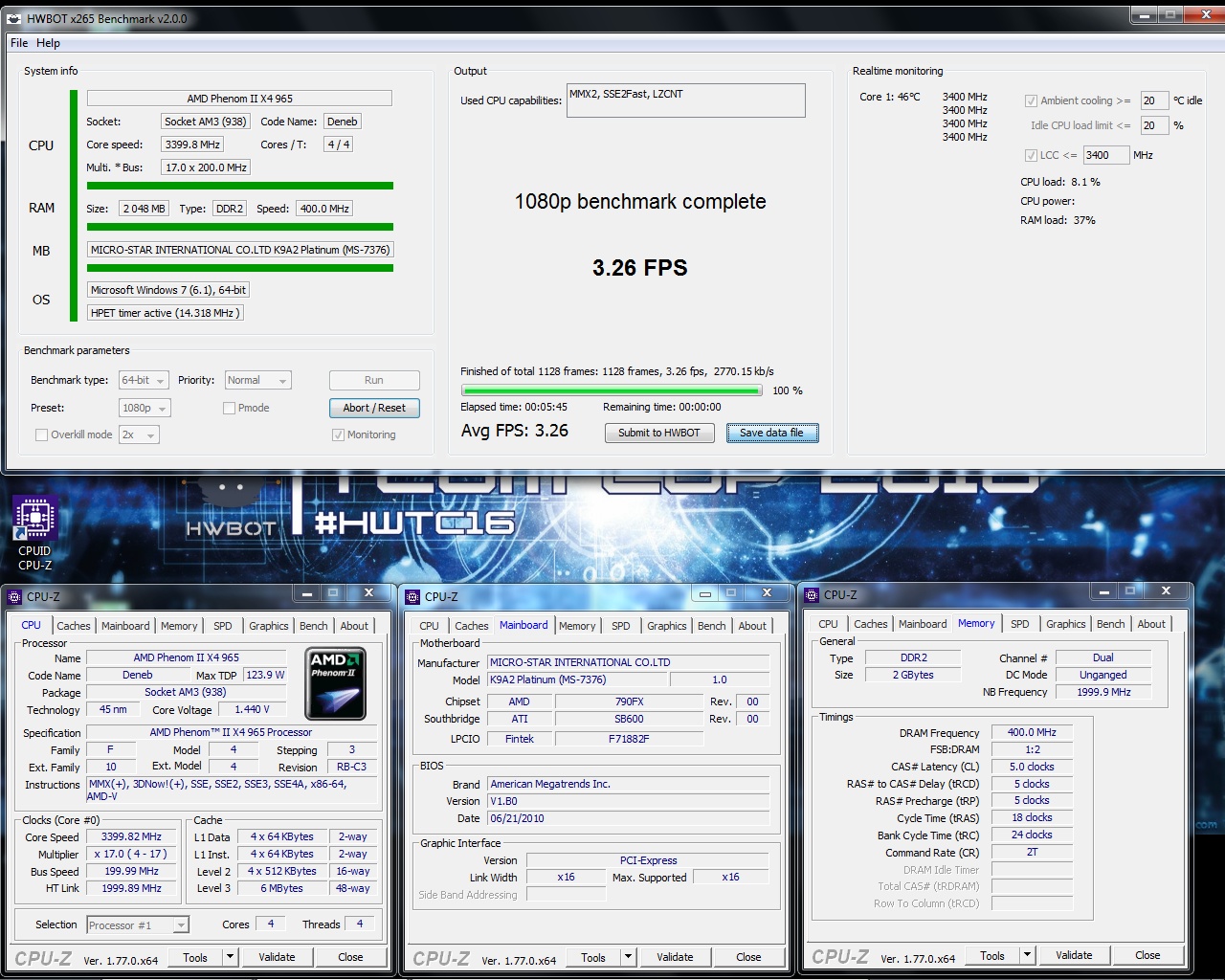Switch to Graphics tab in right CPU-Z
1225x980 pixels.
point(1065,624)
